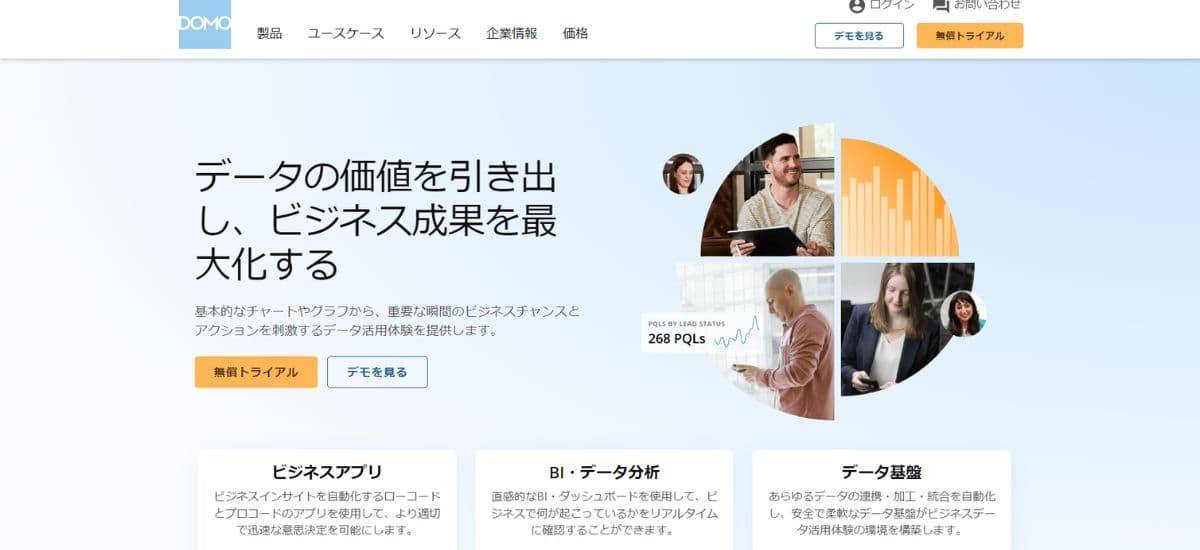Open the 製品 menu

point(270,33)
